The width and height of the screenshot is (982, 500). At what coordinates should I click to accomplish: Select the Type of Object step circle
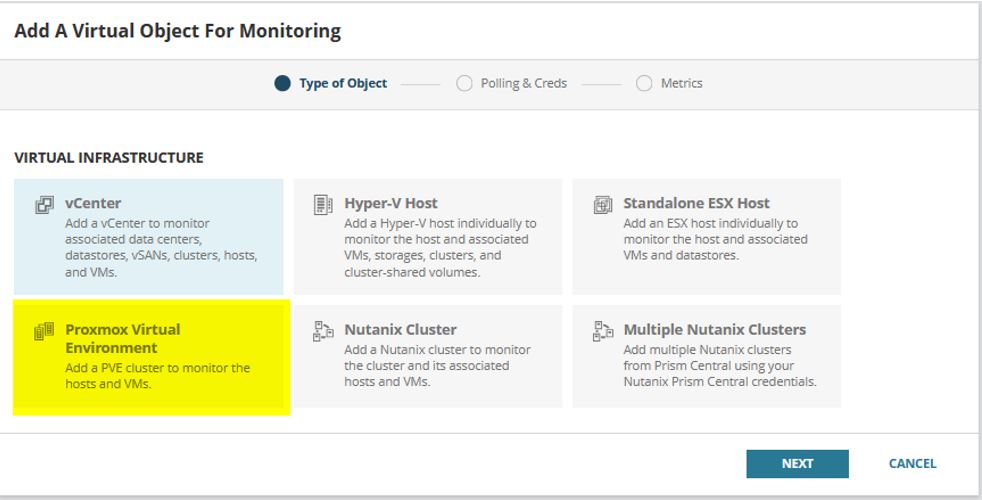tap(282, 83)
